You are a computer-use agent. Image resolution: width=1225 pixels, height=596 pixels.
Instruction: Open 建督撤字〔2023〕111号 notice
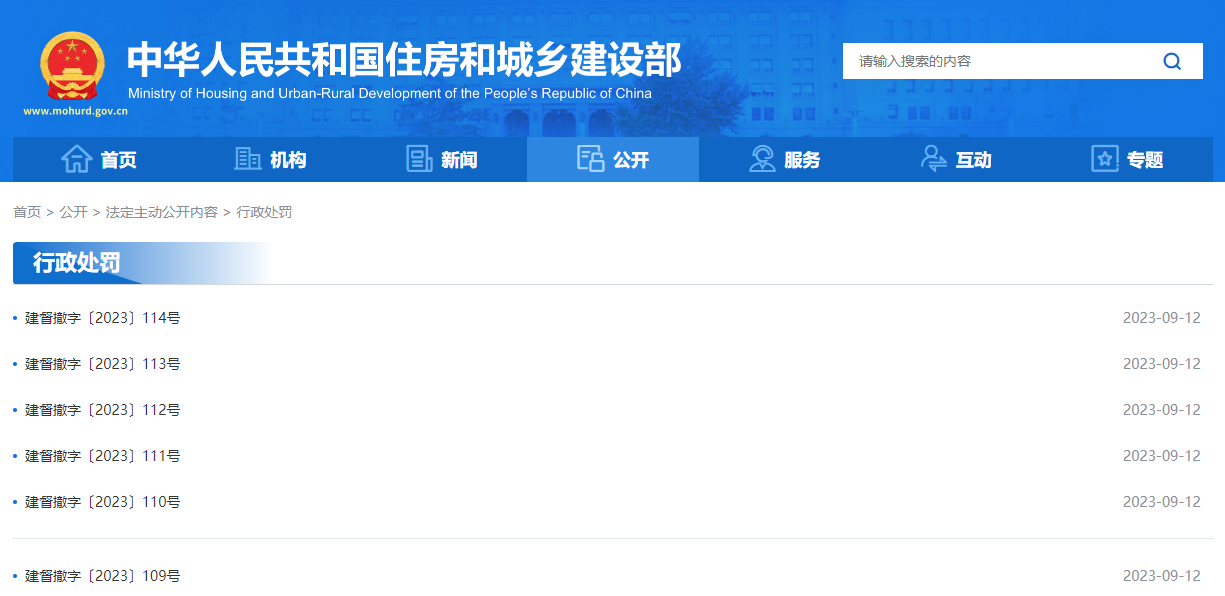(103, 456)
